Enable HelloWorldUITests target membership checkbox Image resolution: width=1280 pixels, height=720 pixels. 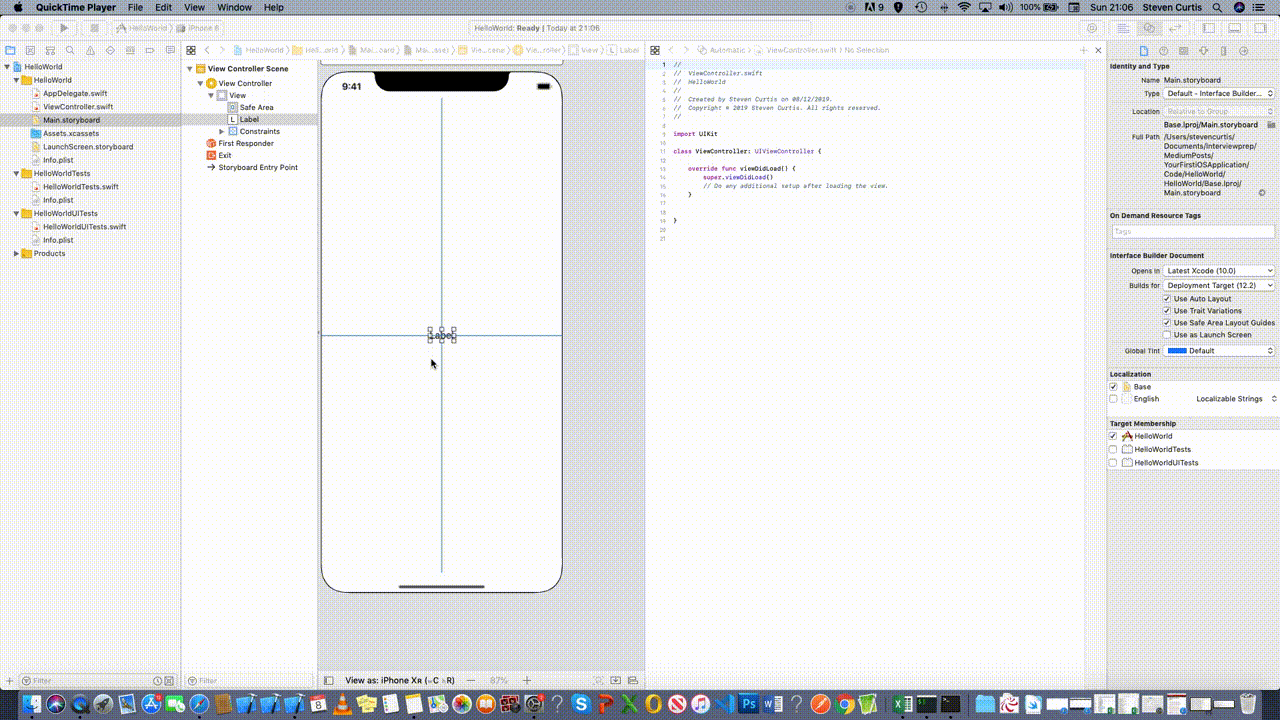(1114, 463)
